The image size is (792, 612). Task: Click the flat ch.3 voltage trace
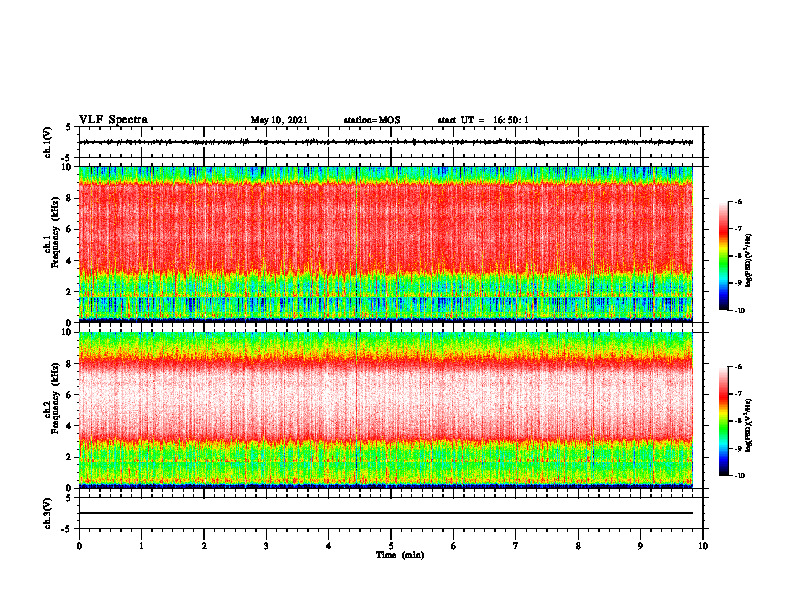(386, 513)
